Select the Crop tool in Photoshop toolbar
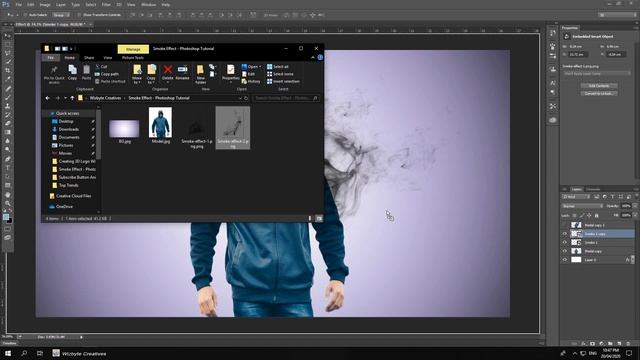This screenshot has height=360, width=640. click(x=7, y=70)
